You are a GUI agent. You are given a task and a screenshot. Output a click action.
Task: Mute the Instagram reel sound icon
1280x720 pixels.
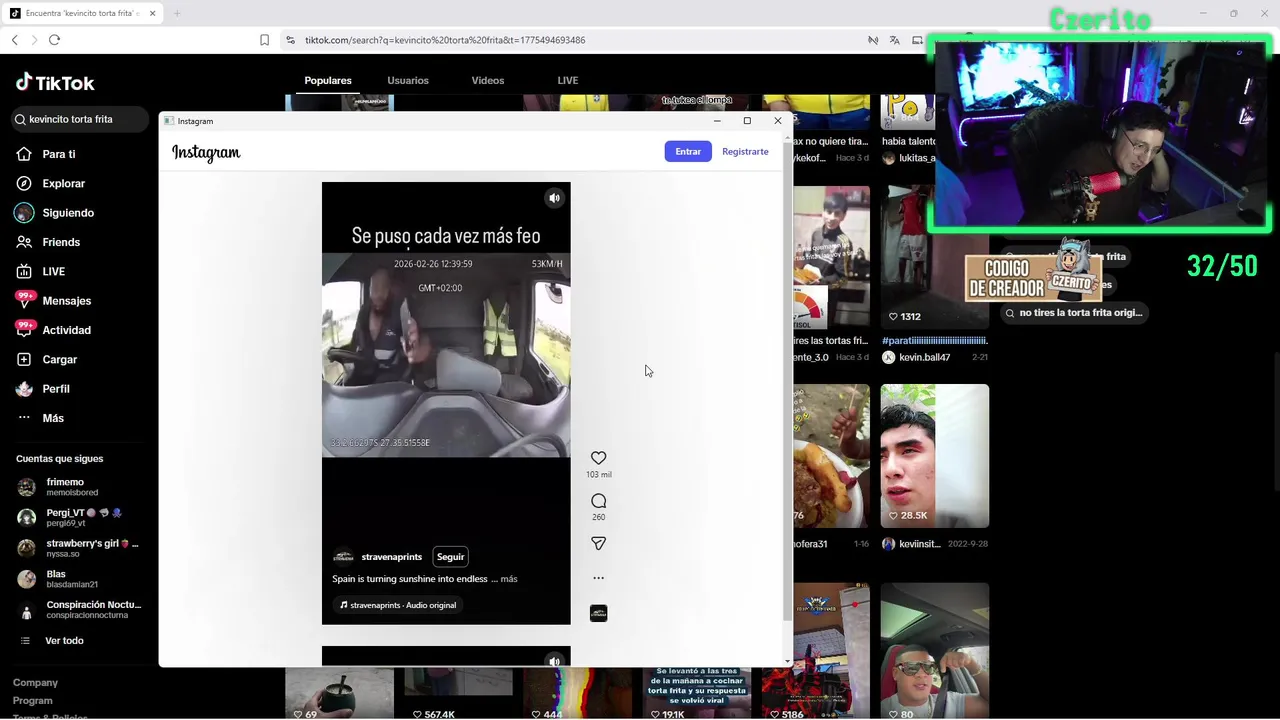coord(554,198)
